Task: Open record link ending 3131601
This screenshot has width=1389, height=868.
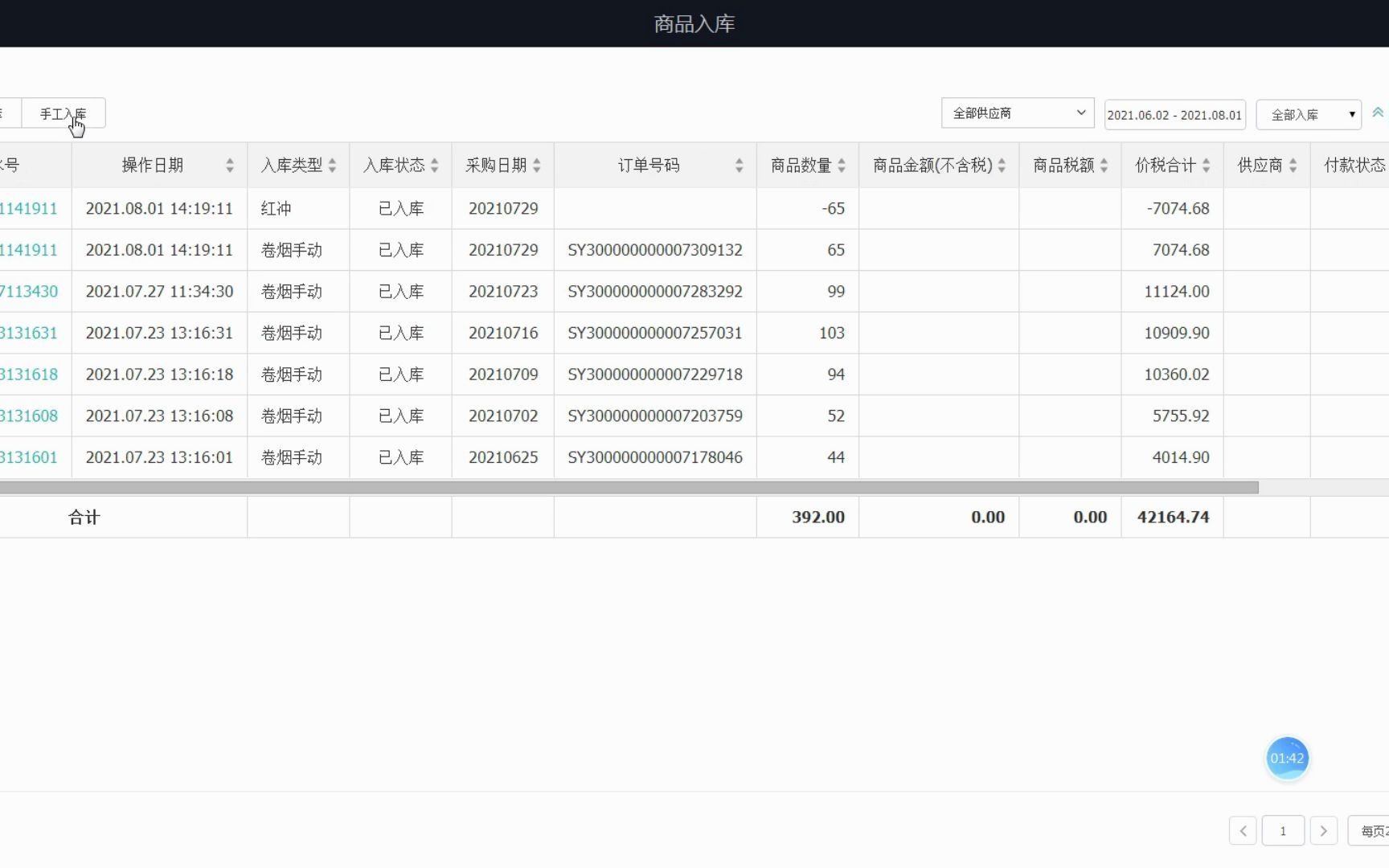Action: [x=29, y=457]
